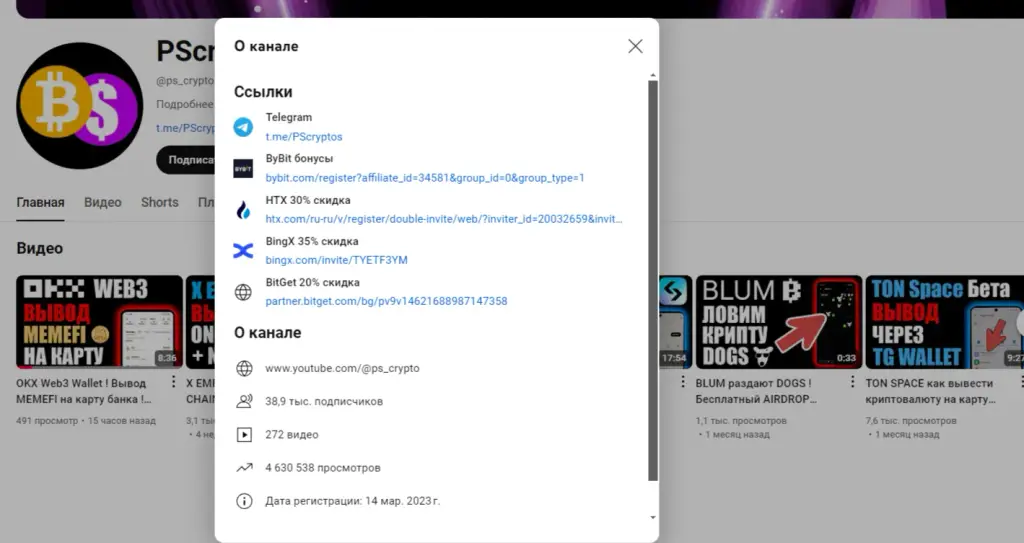Open options menu left of BLUM DOGS video
This screenshot has height=543, width=1024.
coord(682,382)
